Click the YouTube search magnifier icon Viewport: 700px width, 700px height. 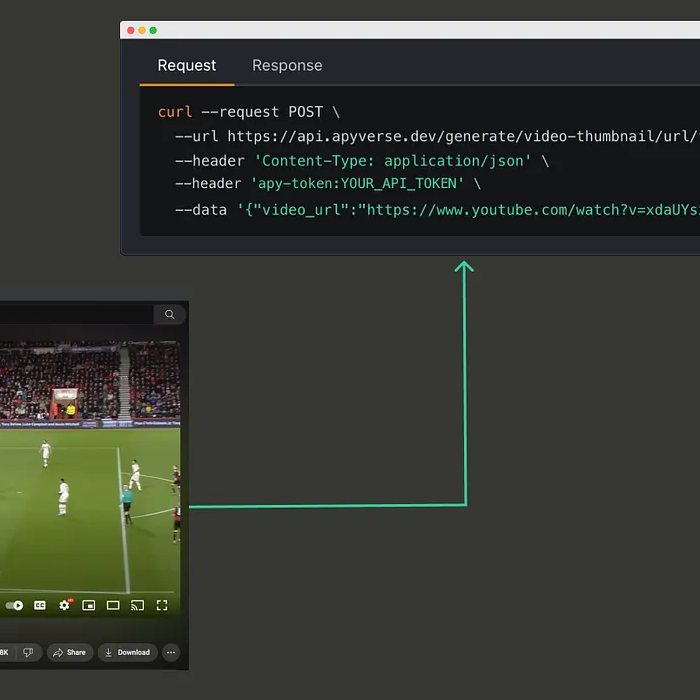point(170,314)
